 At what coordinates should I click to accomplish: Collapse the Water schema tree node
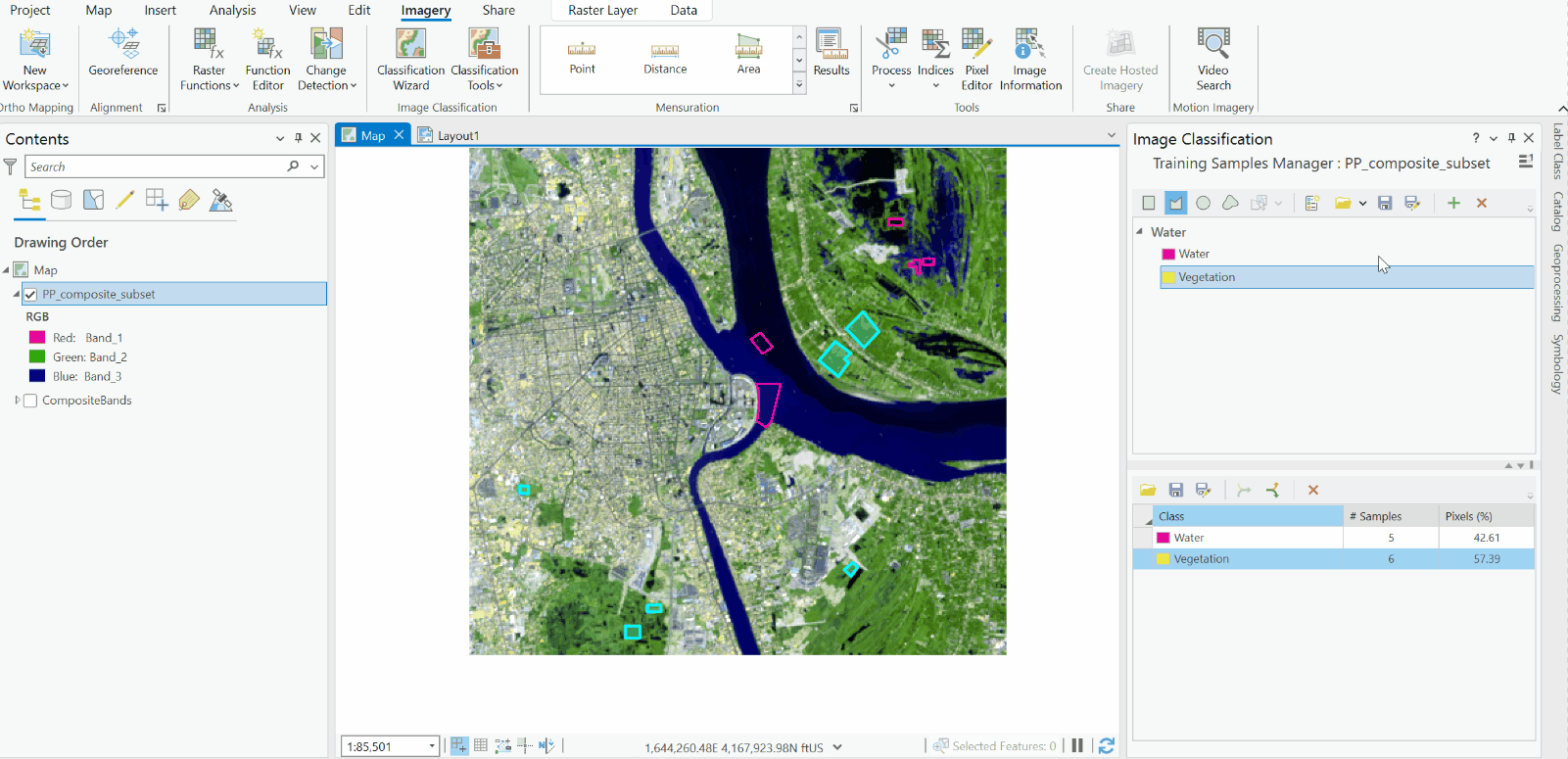(1139, 232)
